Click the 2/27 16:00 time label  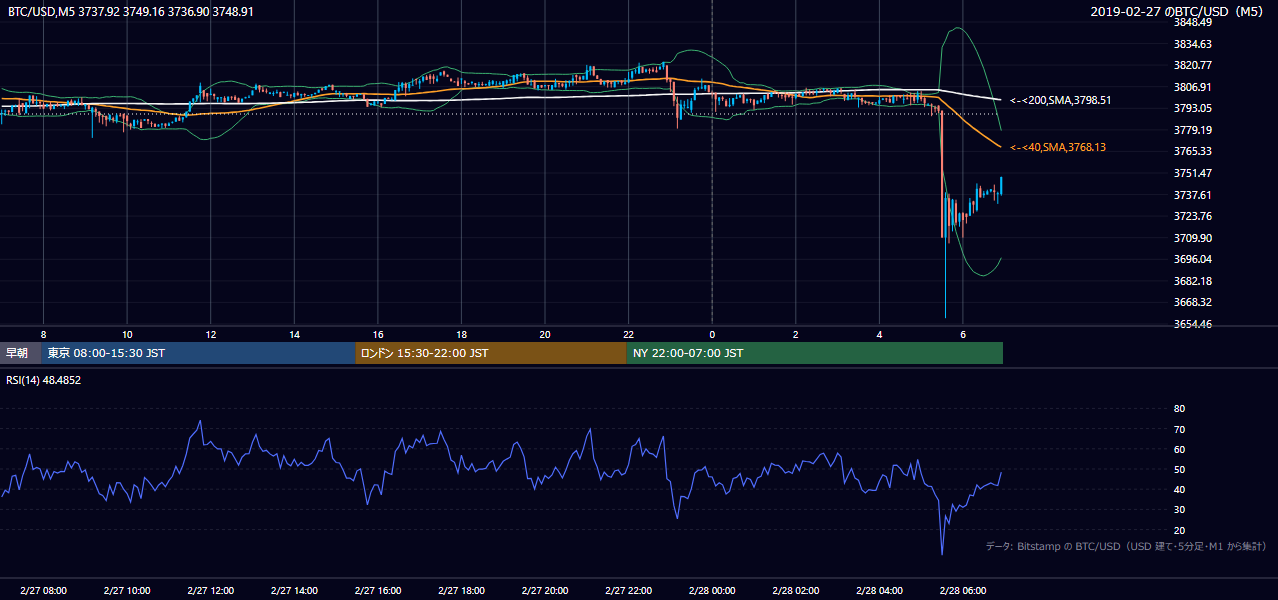378,591
